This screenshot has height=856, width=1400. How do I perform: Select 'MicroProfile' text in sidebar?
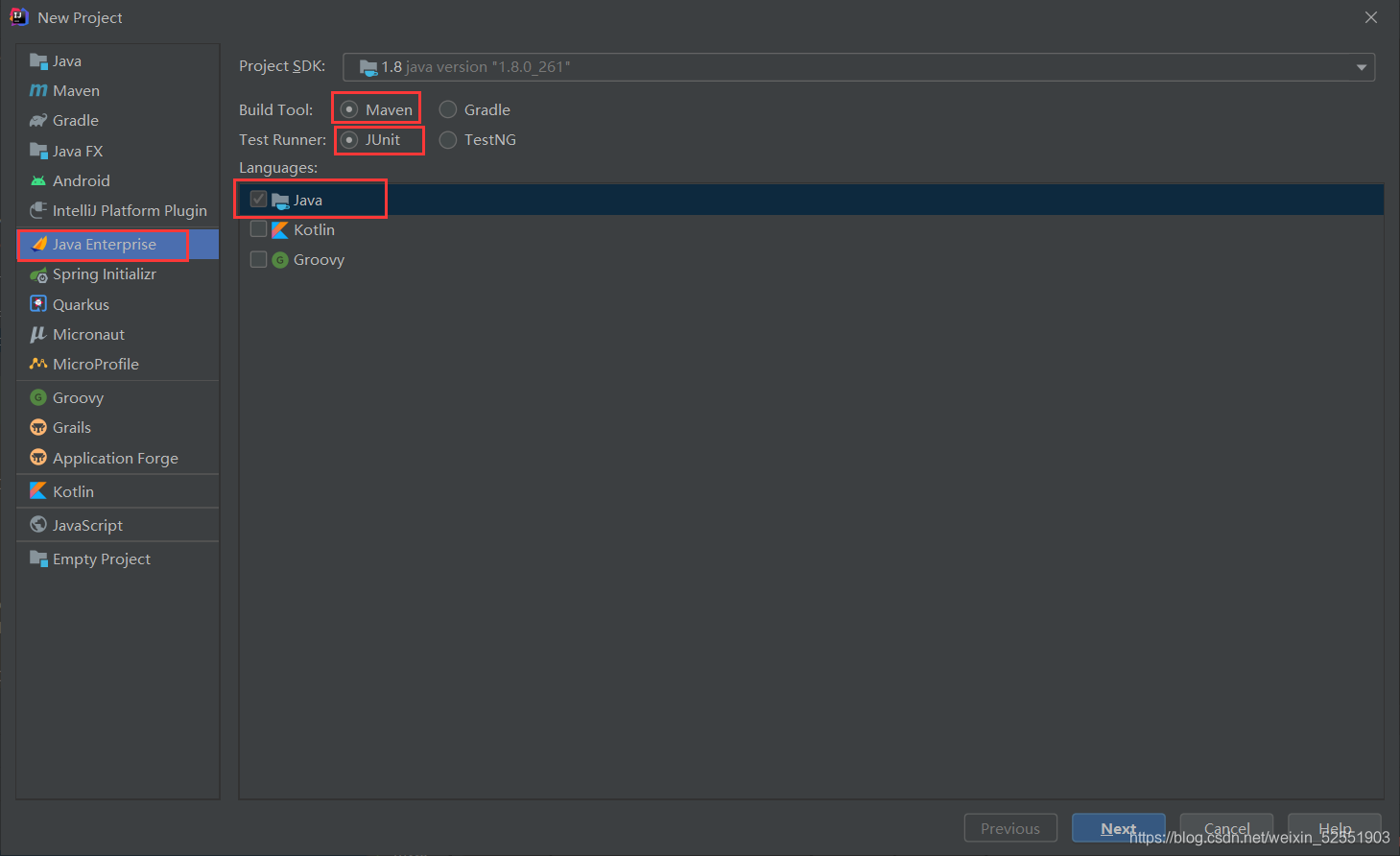point(96,364)
